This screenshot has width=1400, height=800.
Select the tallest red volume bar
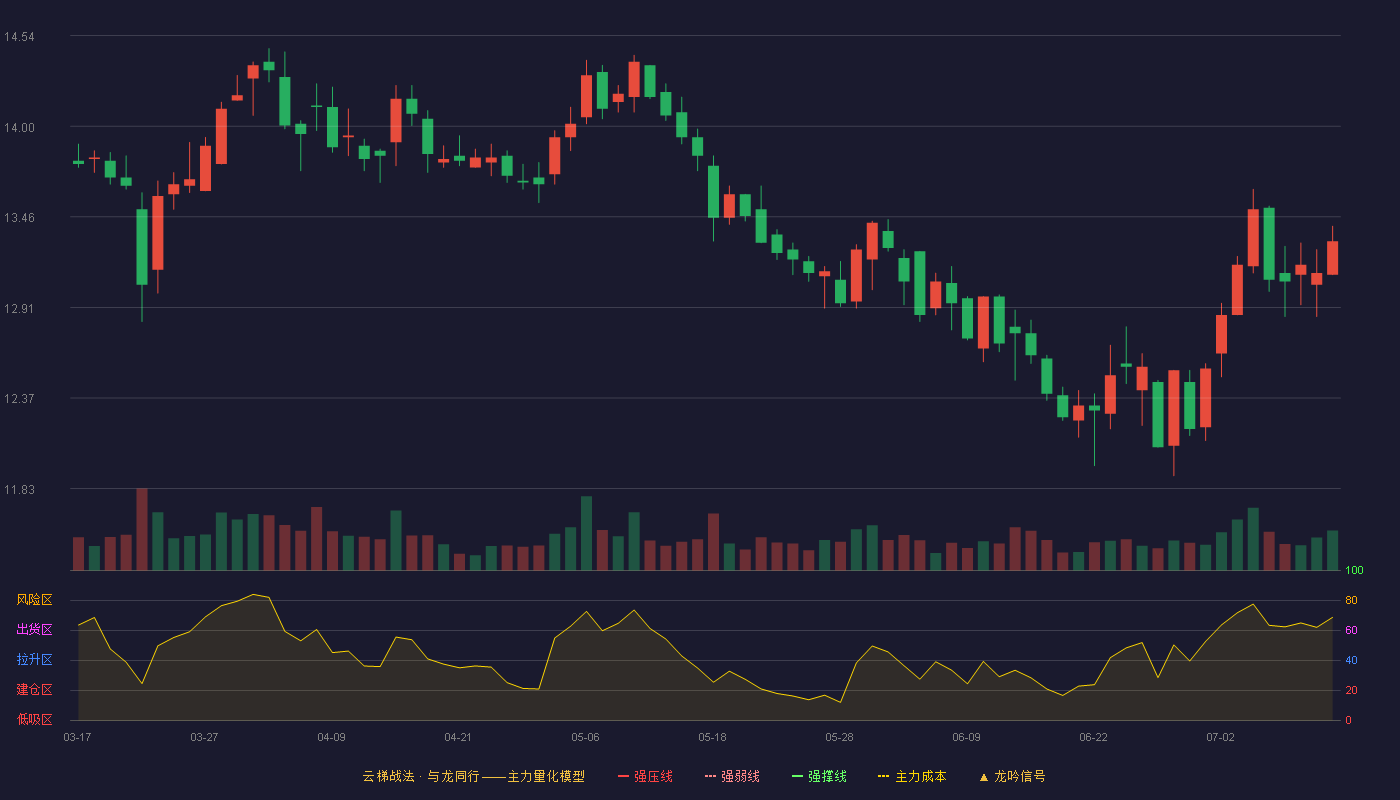142,529
